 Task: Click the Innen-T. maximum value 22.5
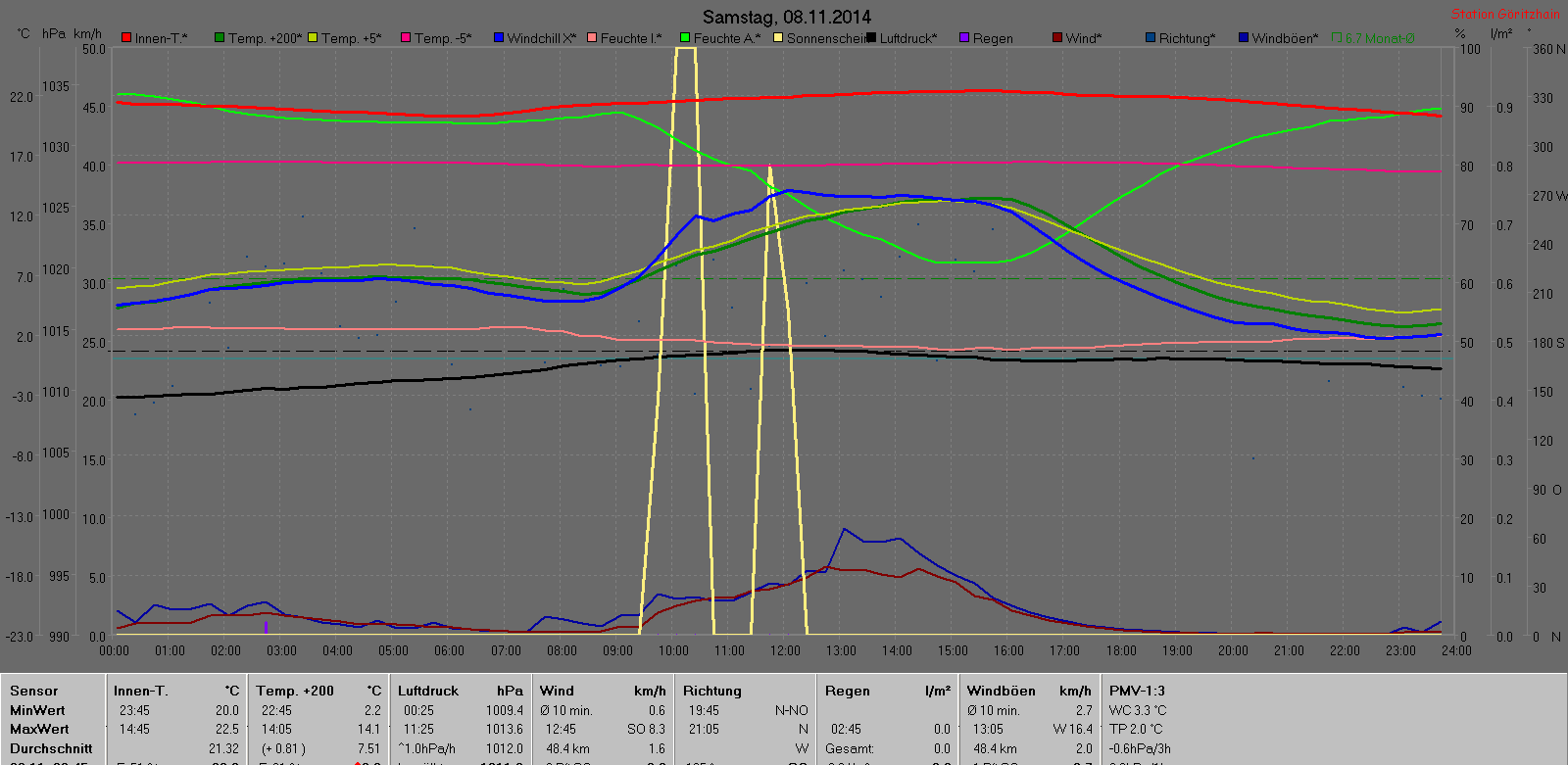(226, 729)
